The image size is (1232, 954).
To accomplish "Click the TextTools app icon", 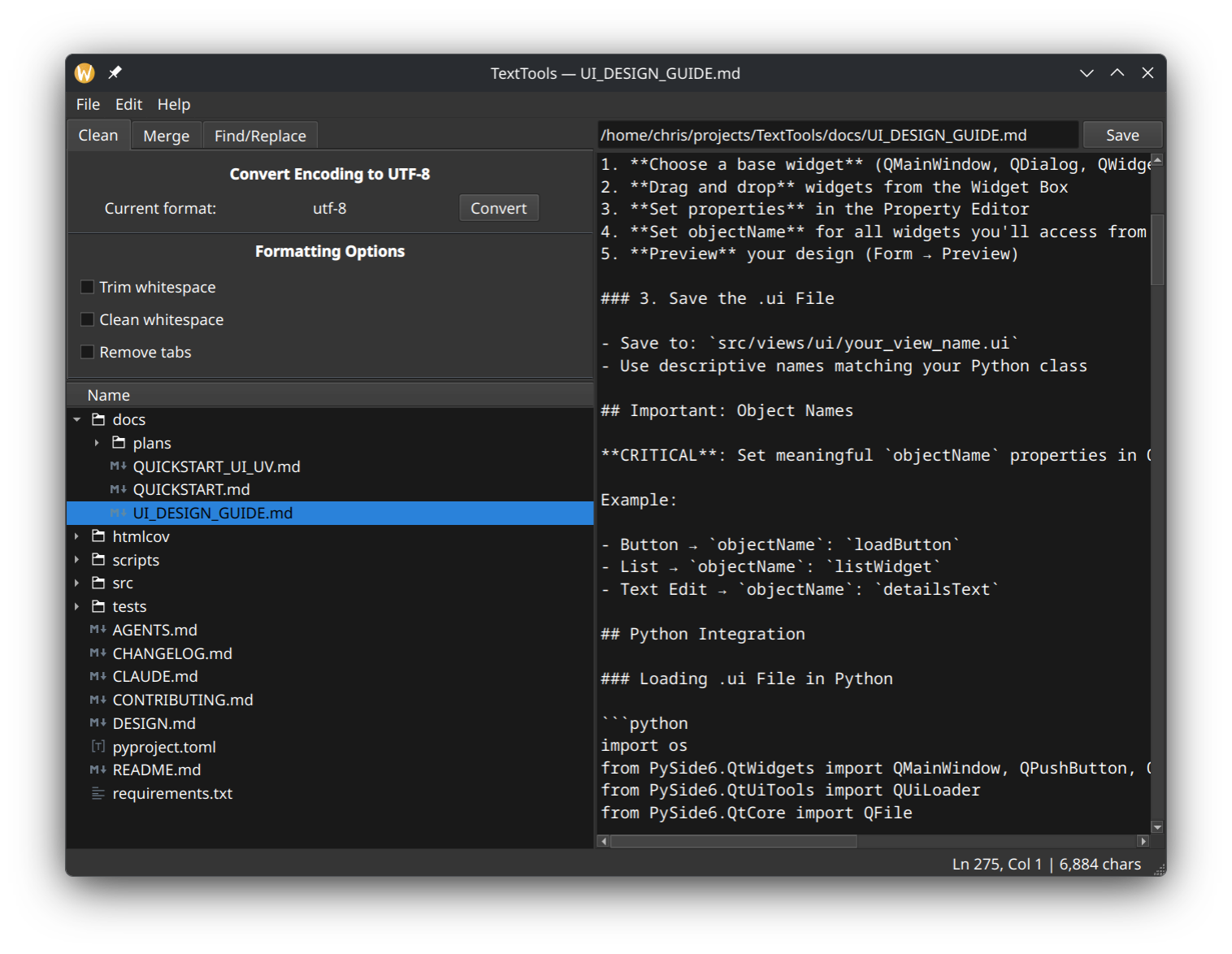I will (84, 72).
